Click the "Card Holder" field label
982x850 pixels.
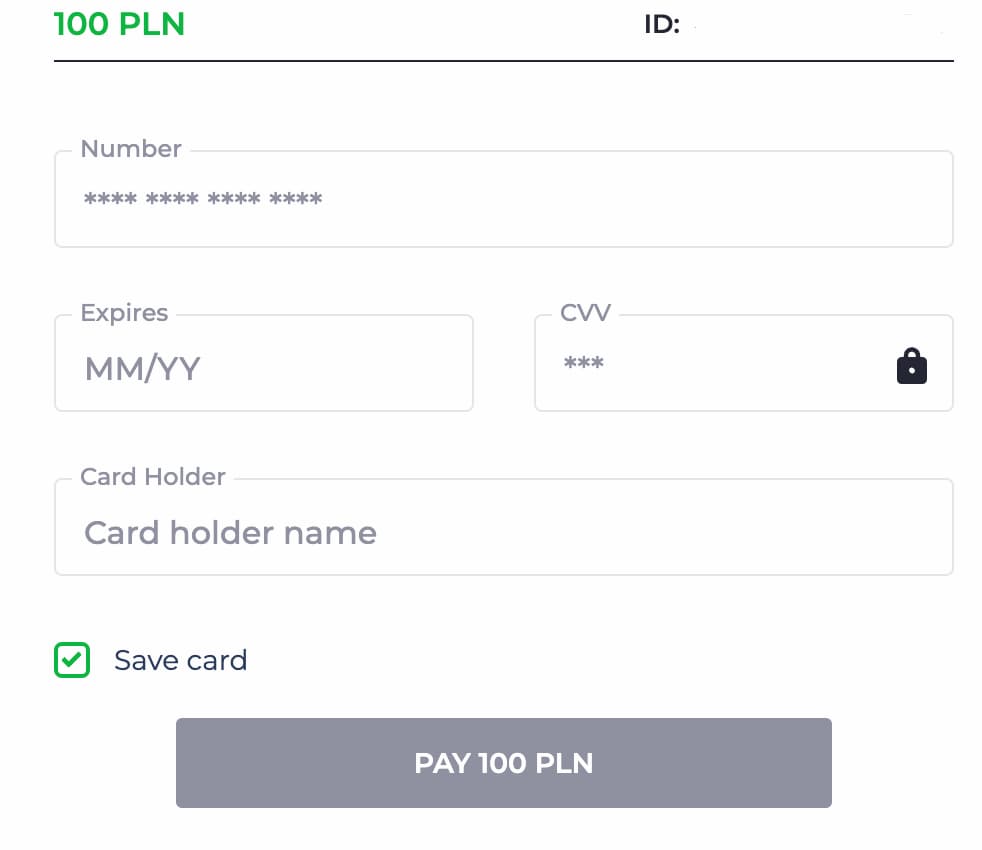(x=153, y=477)
